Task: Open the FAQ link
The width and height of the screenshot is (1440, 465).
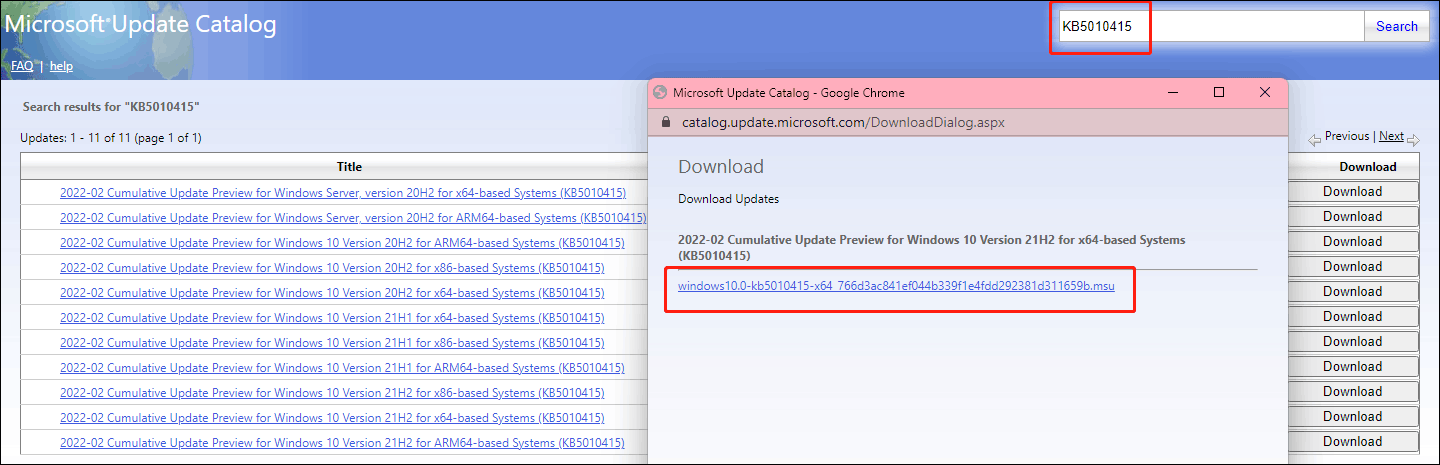Action: (22, 66)
